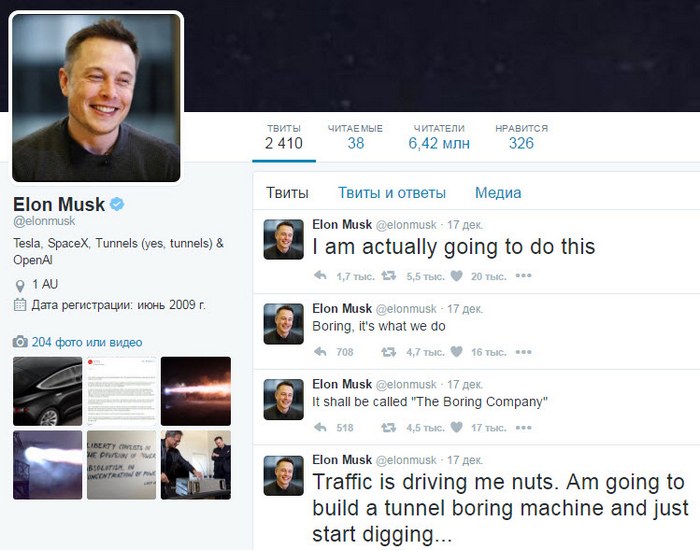Show the Нравится 326 likes list
The width and height of the screenshot is (700, 550).
(x=521, y=137)
